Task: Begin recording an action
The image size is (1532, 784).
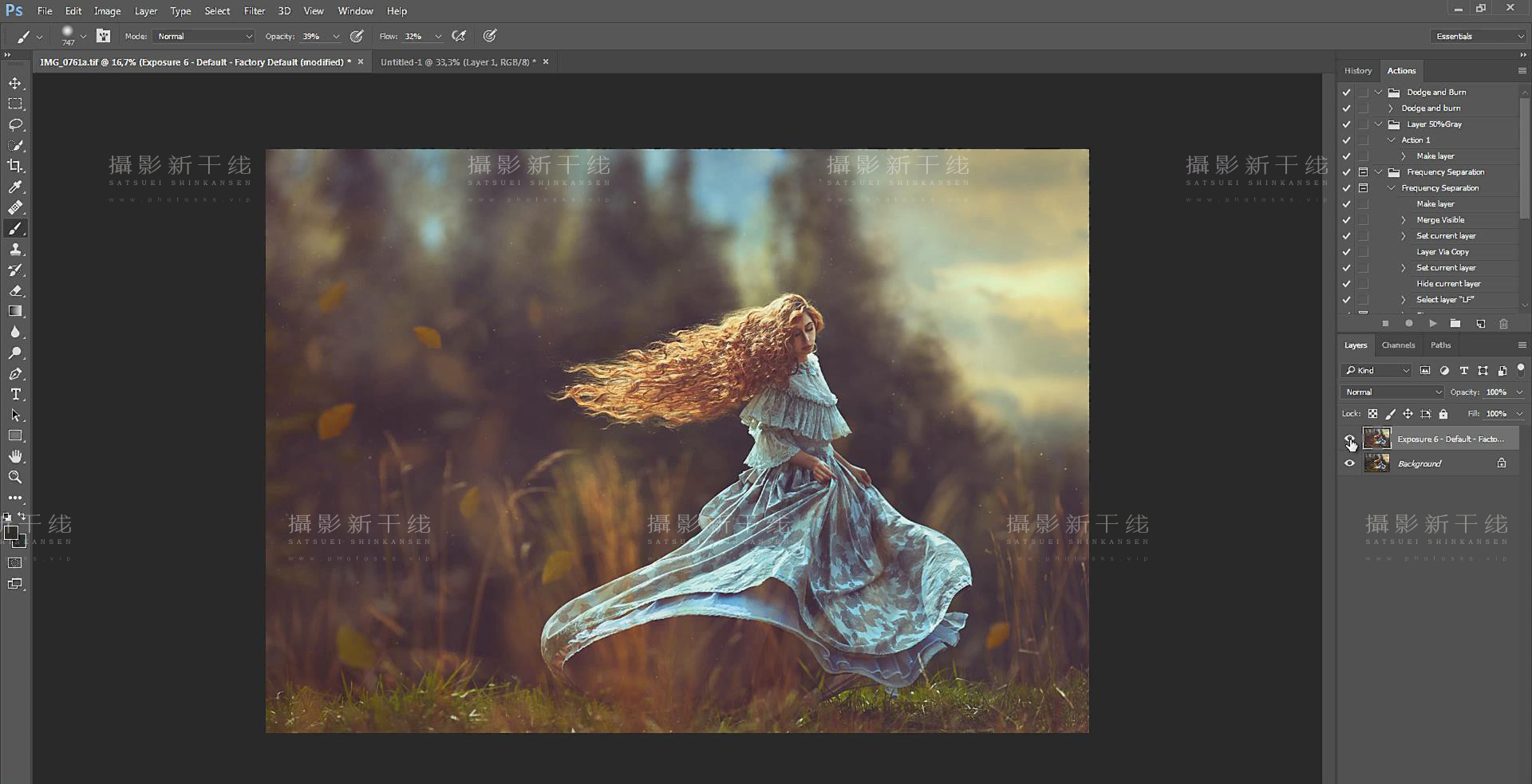Action: pos(1409,324)
